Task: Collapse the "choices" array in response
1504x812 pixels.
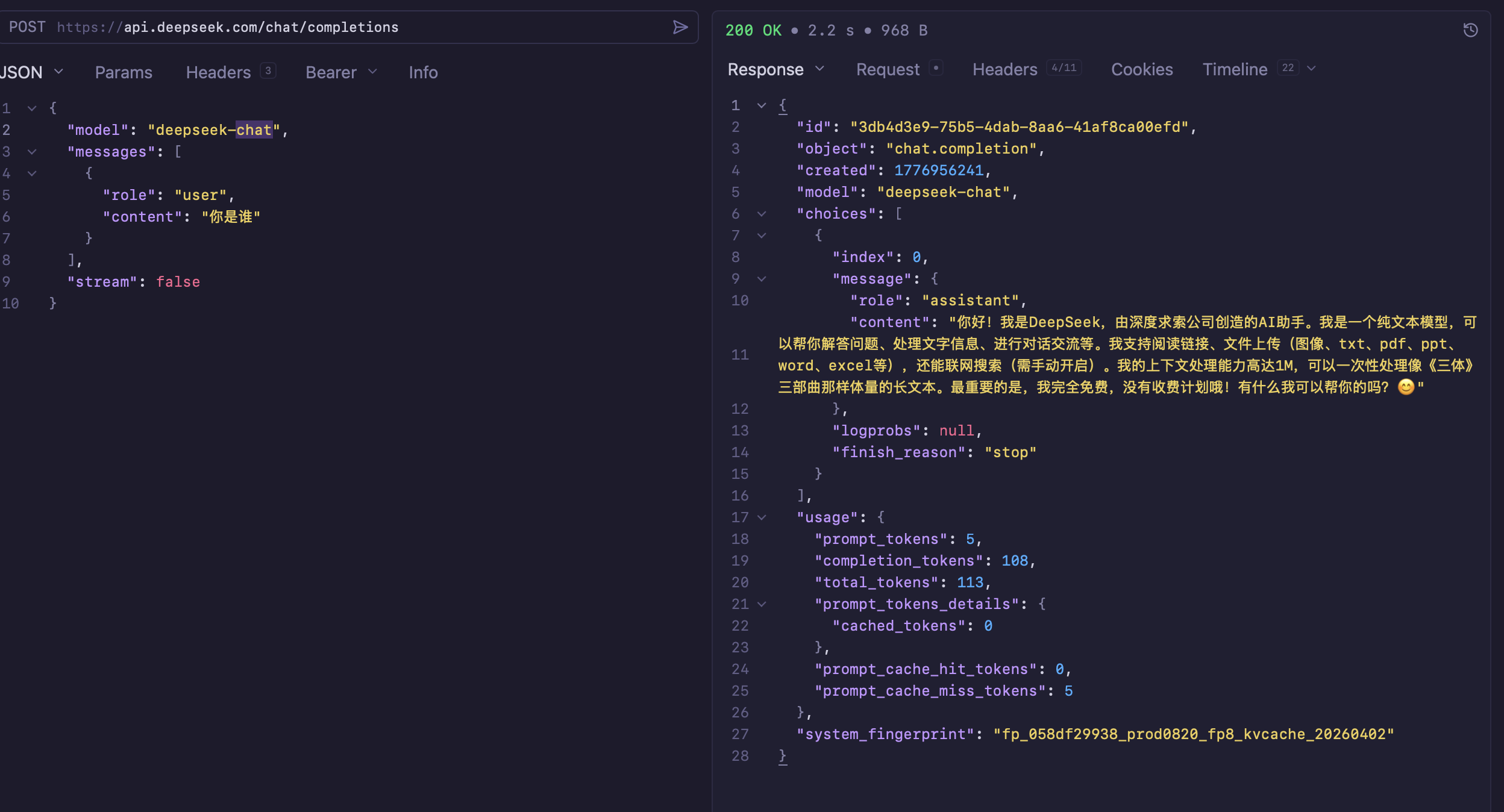Action: point(762,214)
